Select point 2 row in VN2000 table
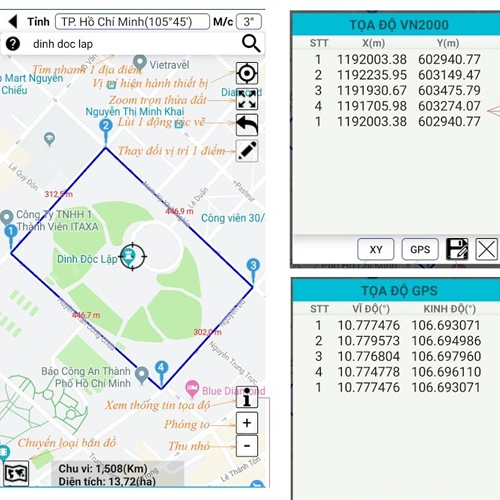The image size is (500, 500). pos(397,75)
